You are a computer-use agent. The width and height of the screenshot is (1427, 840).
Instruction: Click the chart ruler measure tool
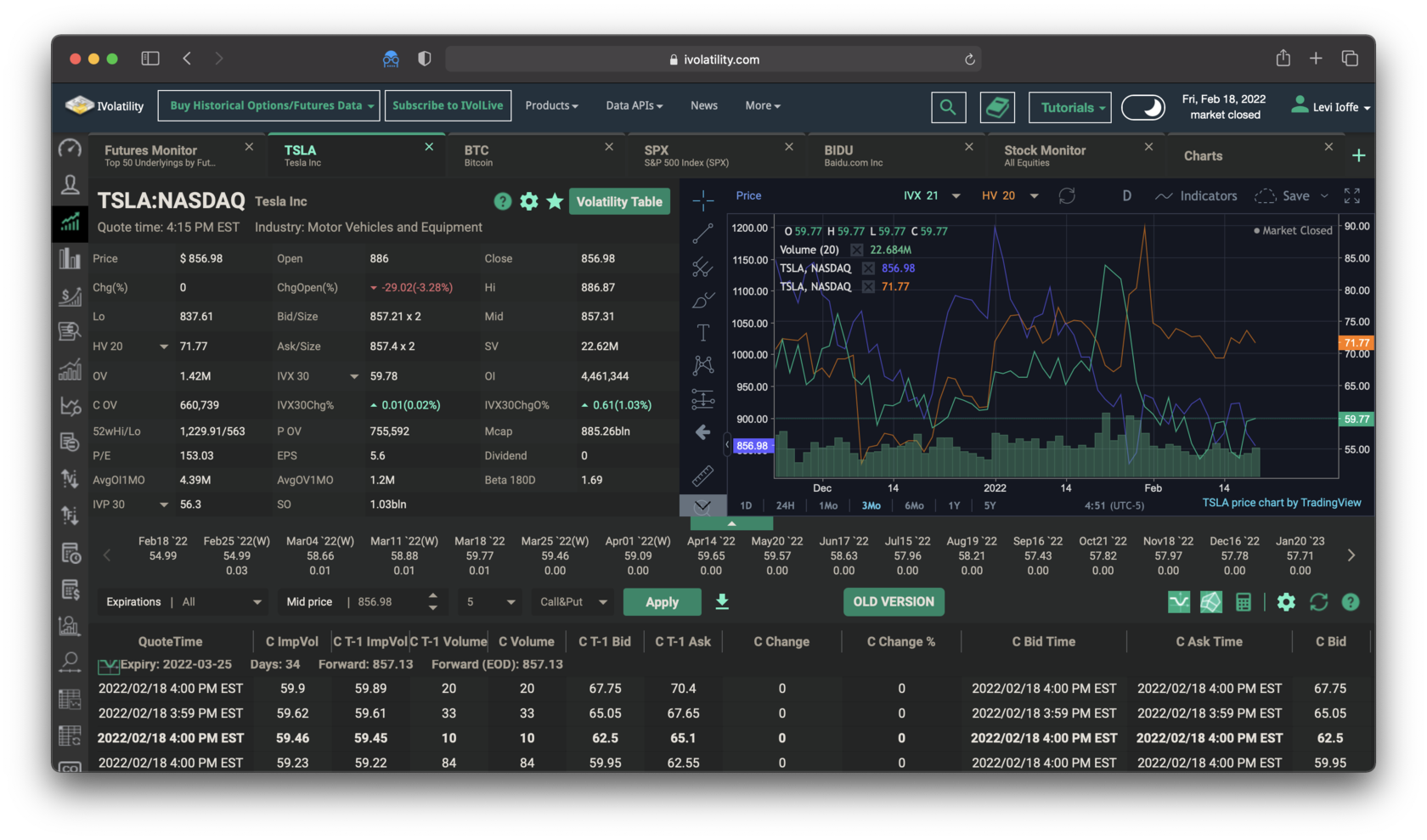point(702,476)
